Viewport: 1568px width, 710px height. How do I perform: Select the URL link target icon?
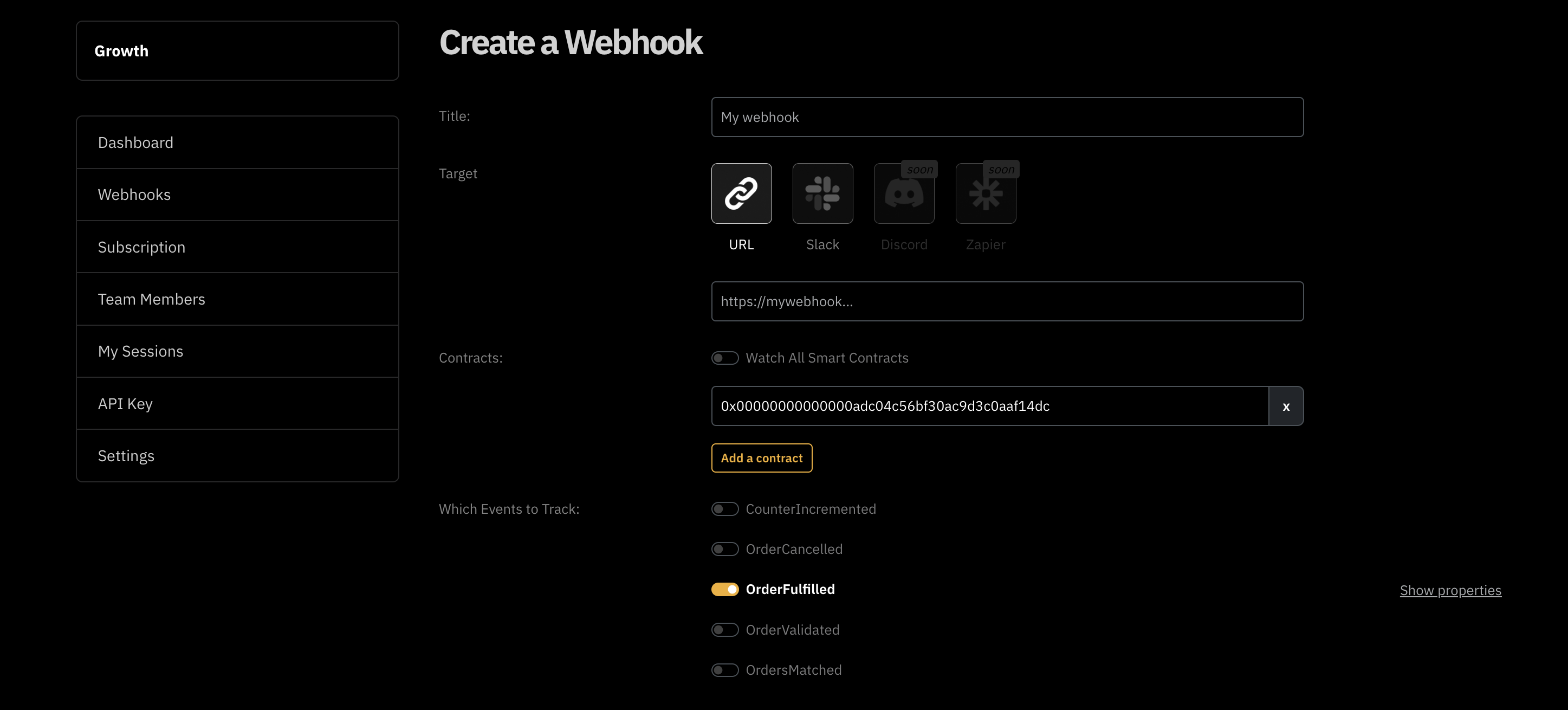[741, 193]
